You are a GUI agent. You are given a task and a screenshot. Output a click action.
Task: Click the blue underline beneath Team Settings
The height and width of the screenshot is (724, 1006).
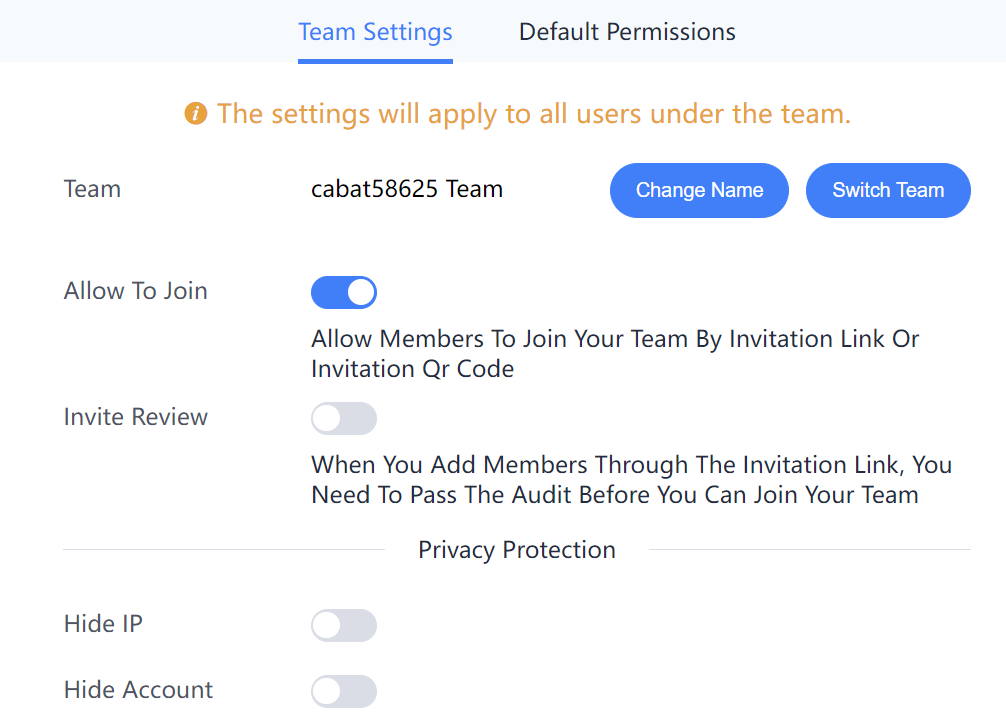(375, 61)
